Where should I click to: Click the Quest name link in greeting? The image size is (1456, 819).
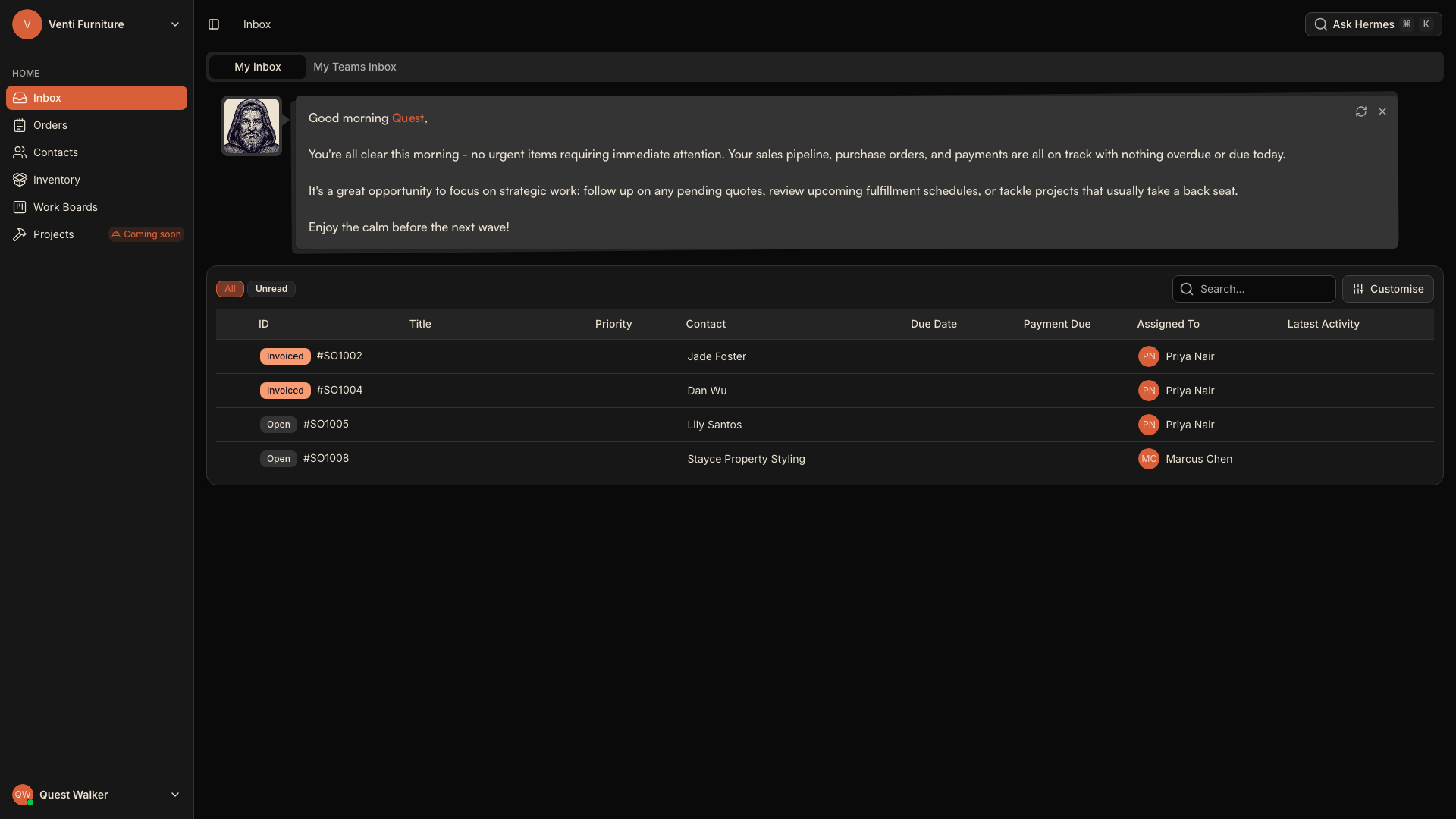[408, 118]
